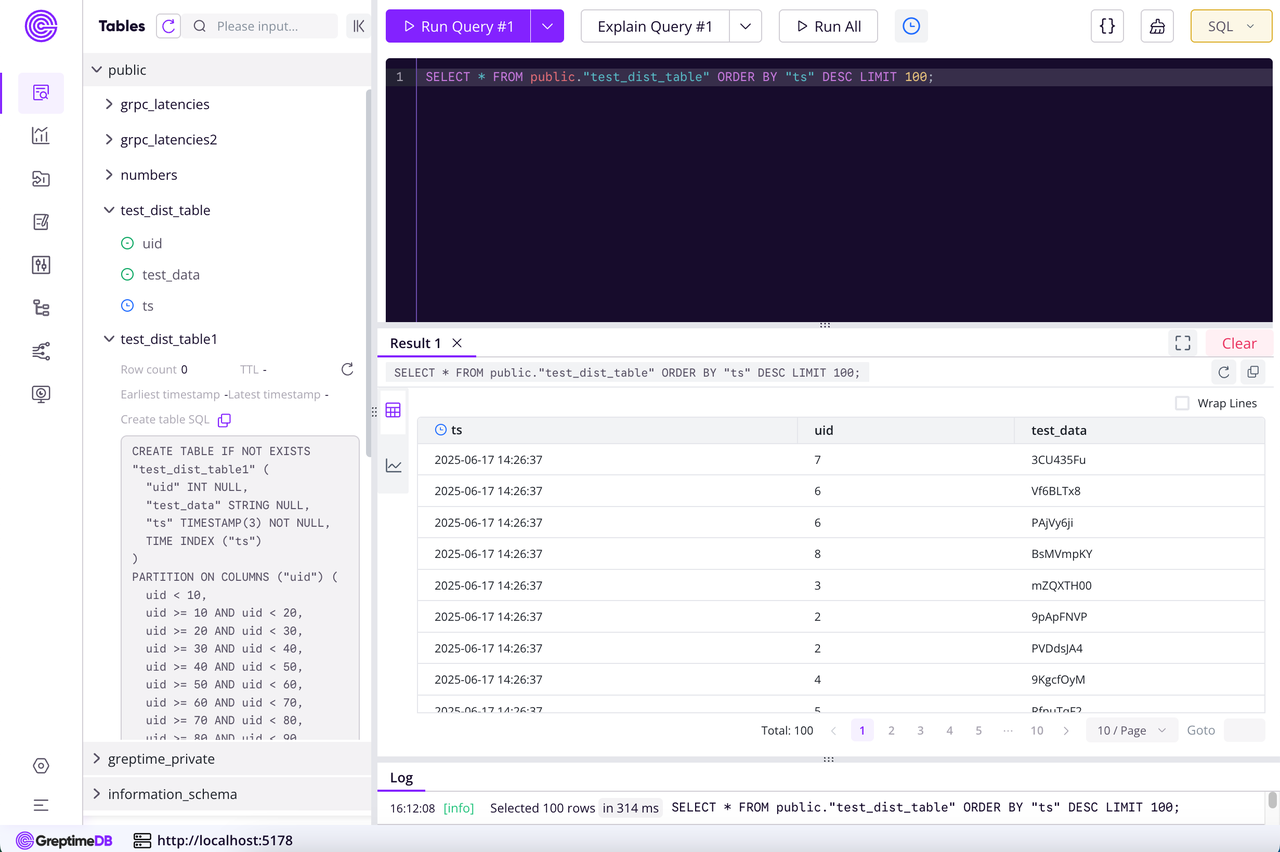The height and width of the screenshot is (852, 1280).
Task: Copy the Create table SQL
Action: pos(225,420)
